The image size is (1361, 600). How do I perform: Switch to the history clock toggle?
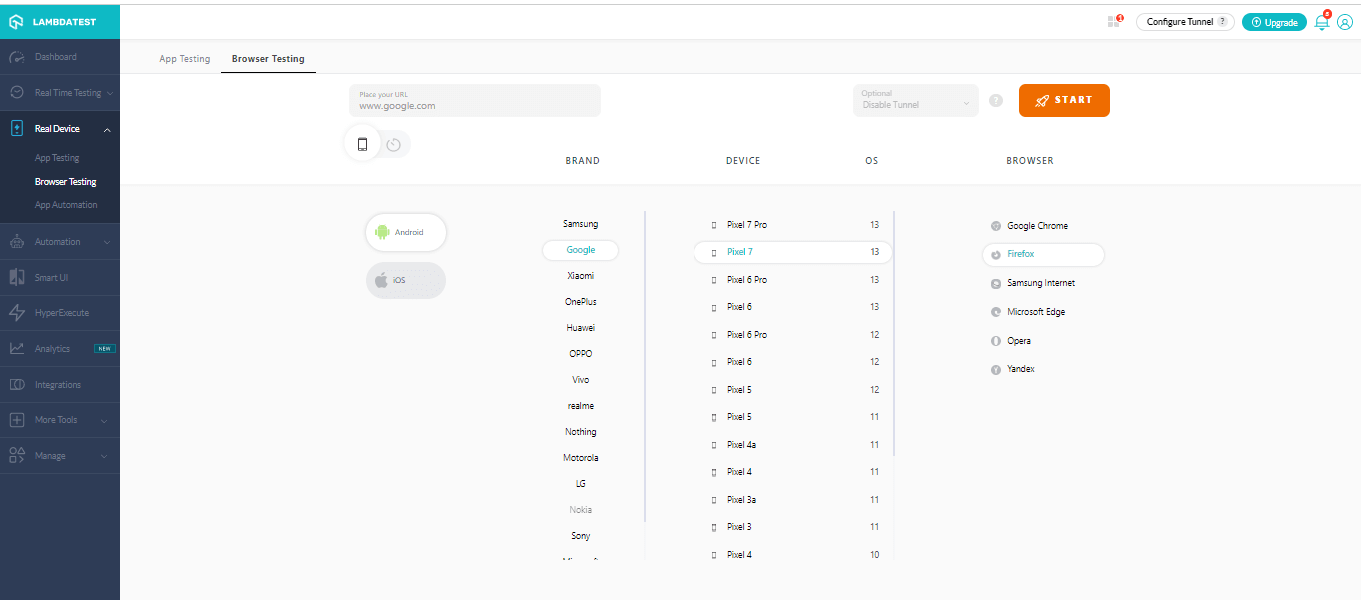(393, 145)
